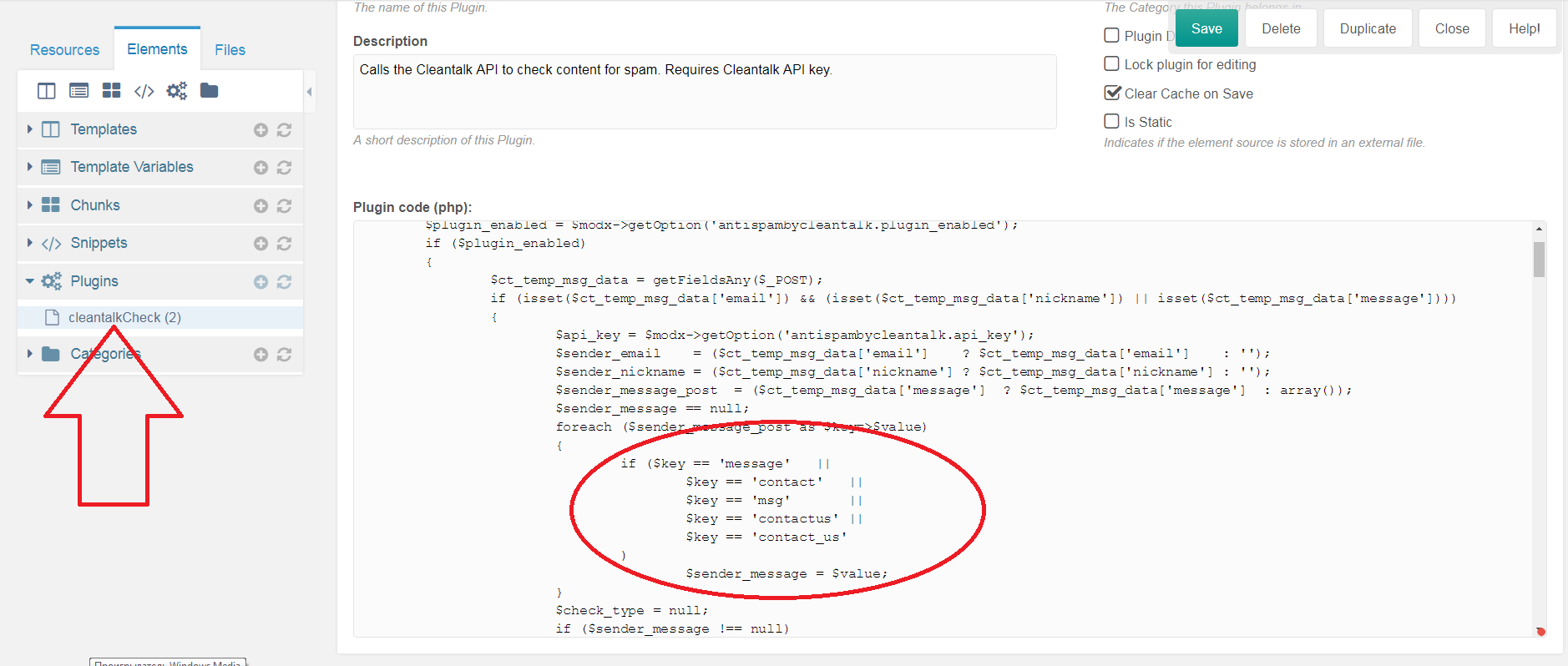The width and height of the screenshot is (1568, 666).
Task: Add a new Template Variable via plus icon
Action: (260, 168)
